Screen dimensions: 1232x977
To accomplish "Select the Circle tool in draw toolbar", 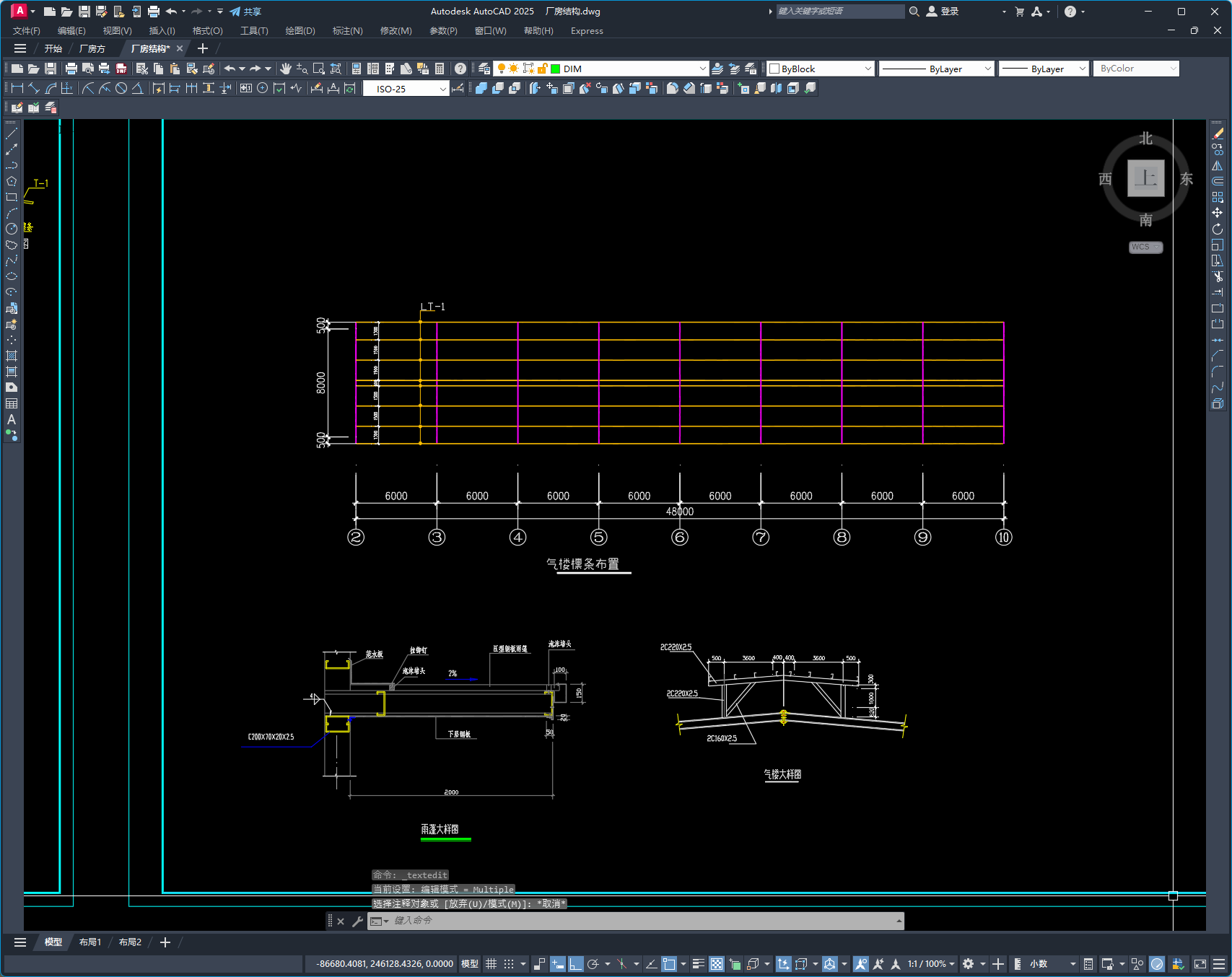I will 12,229.
